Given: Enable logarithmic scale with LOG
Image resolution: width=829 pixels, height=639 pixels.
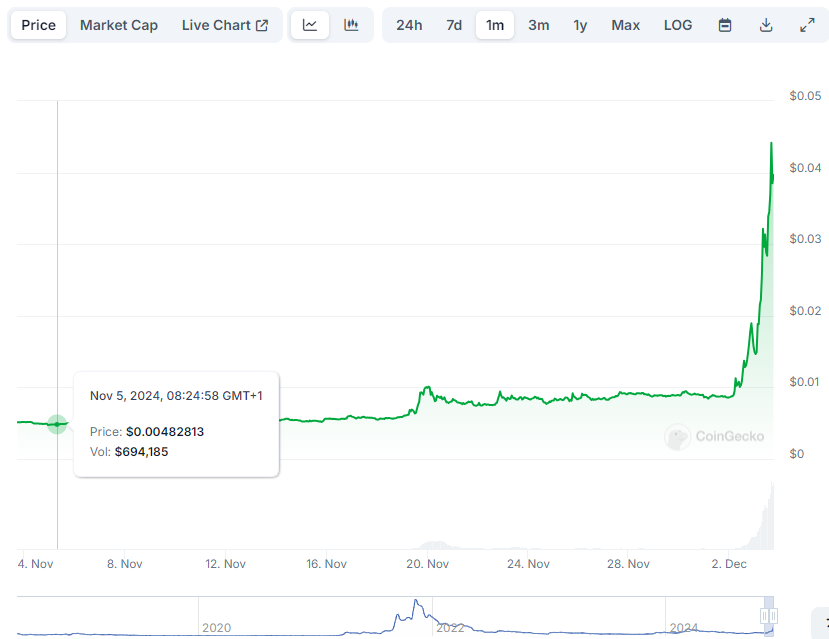Looking at the screenshot, I should click(677, 25).
